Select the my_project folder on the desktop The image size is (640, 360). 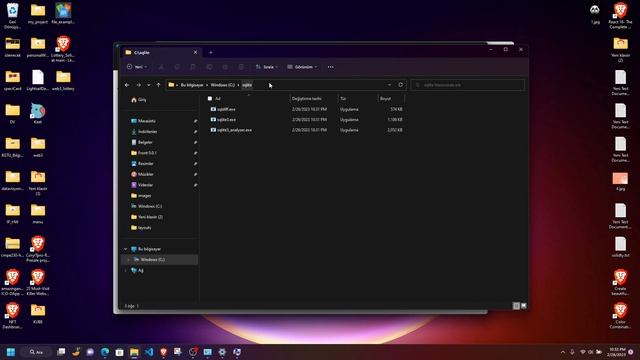[38, 14]
